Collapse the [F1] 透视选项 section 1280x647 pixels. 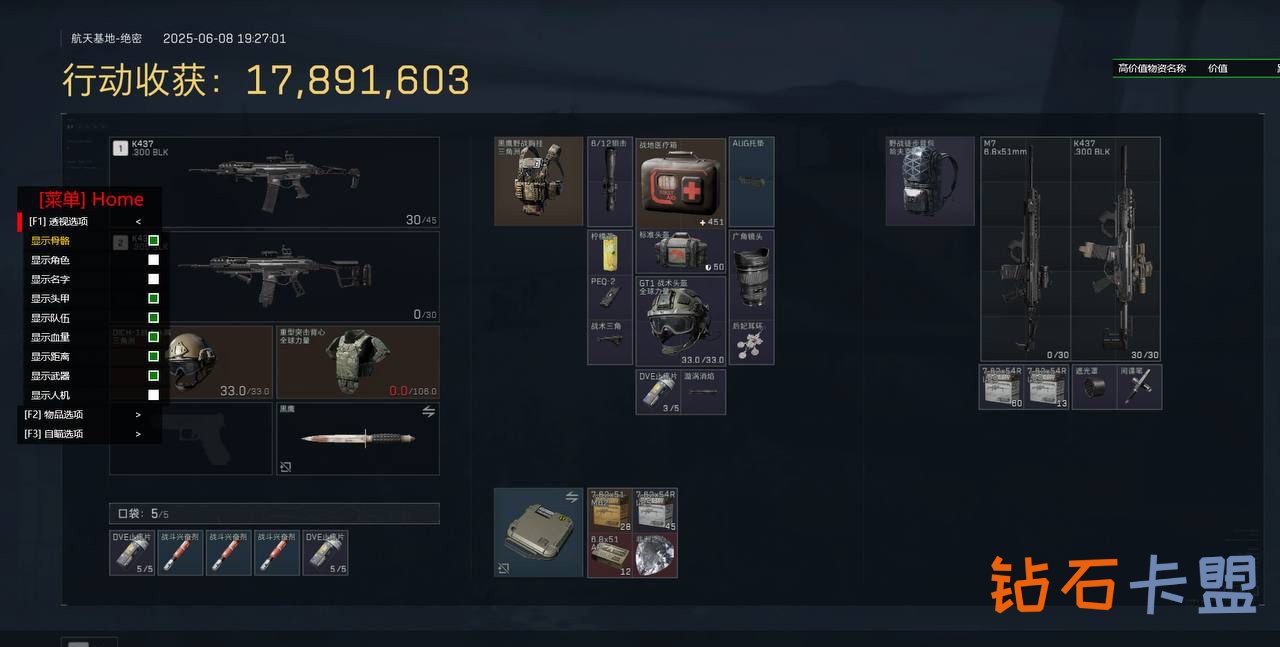click(x=90, y=221)
